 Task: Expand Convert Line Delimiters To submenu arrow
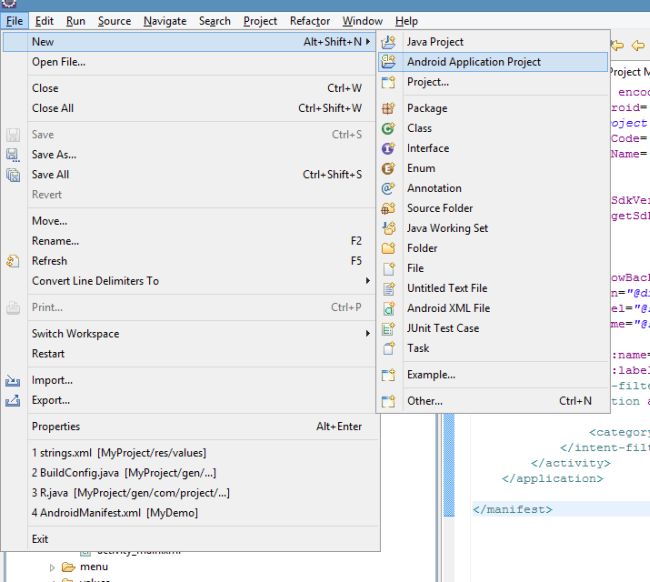[x=368, y=281]
